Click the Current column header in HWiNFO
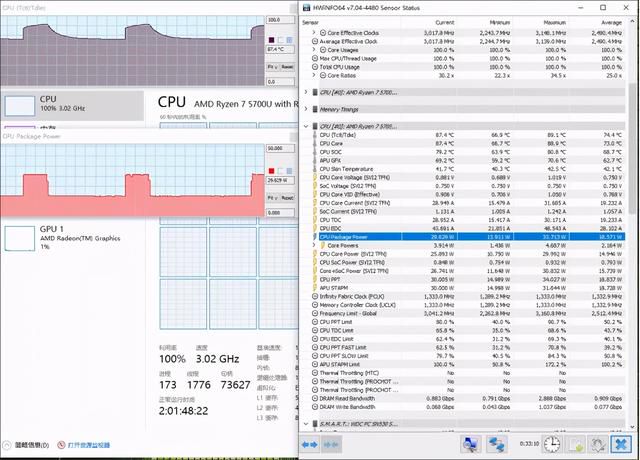 coord(444,22)
